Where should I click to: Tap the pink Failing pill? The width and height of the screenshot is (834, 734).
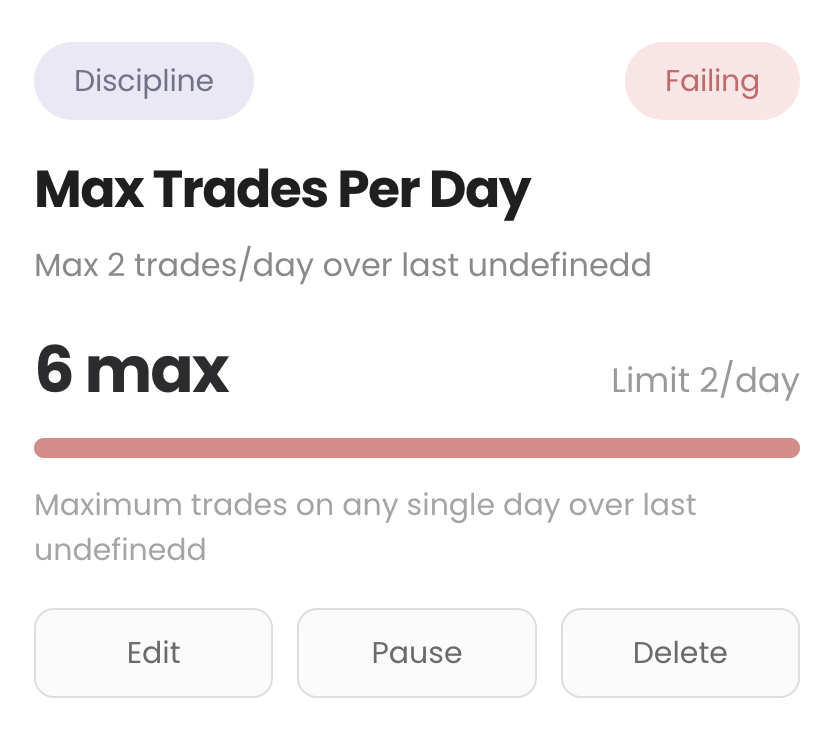click(x=712, y=81)
